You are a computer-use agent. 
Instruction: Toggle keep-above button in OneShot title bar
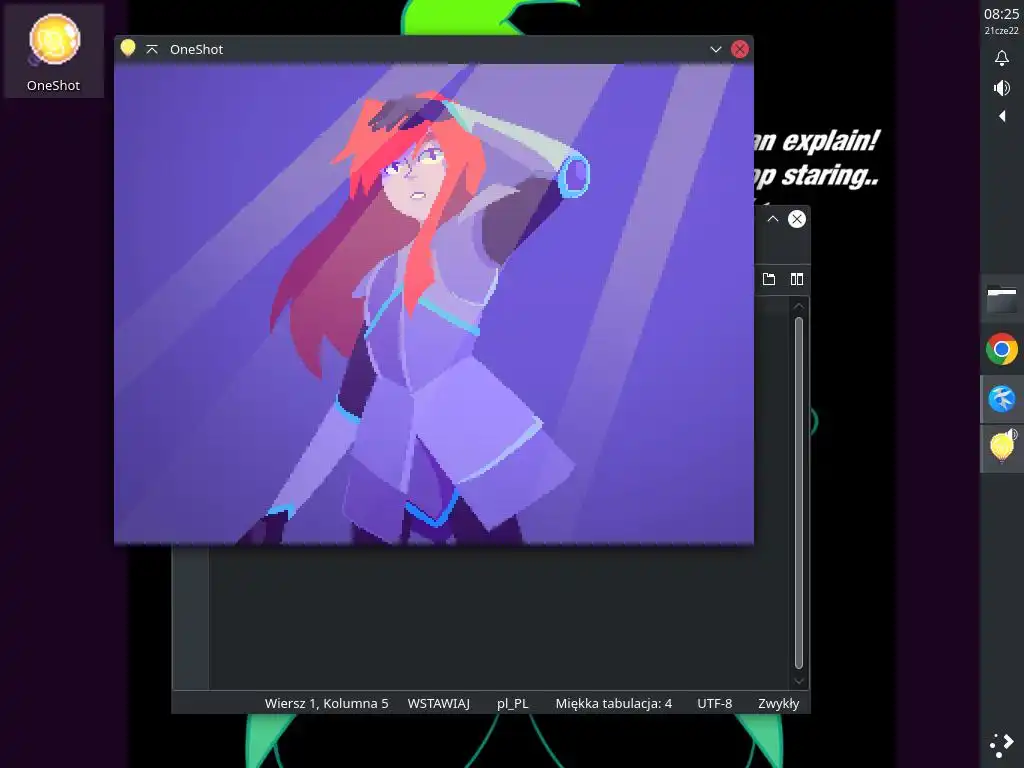click(152, 49)
